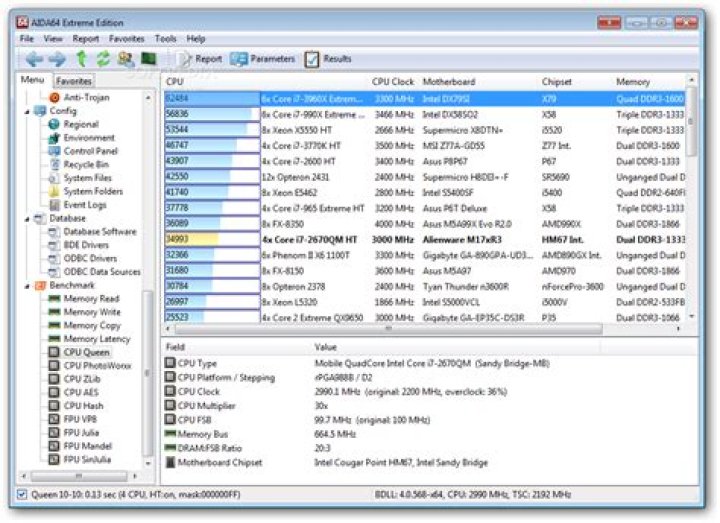
Task: Collapse the Benchmark tree node
Action: pyautogui.click(x=27, y=286)
